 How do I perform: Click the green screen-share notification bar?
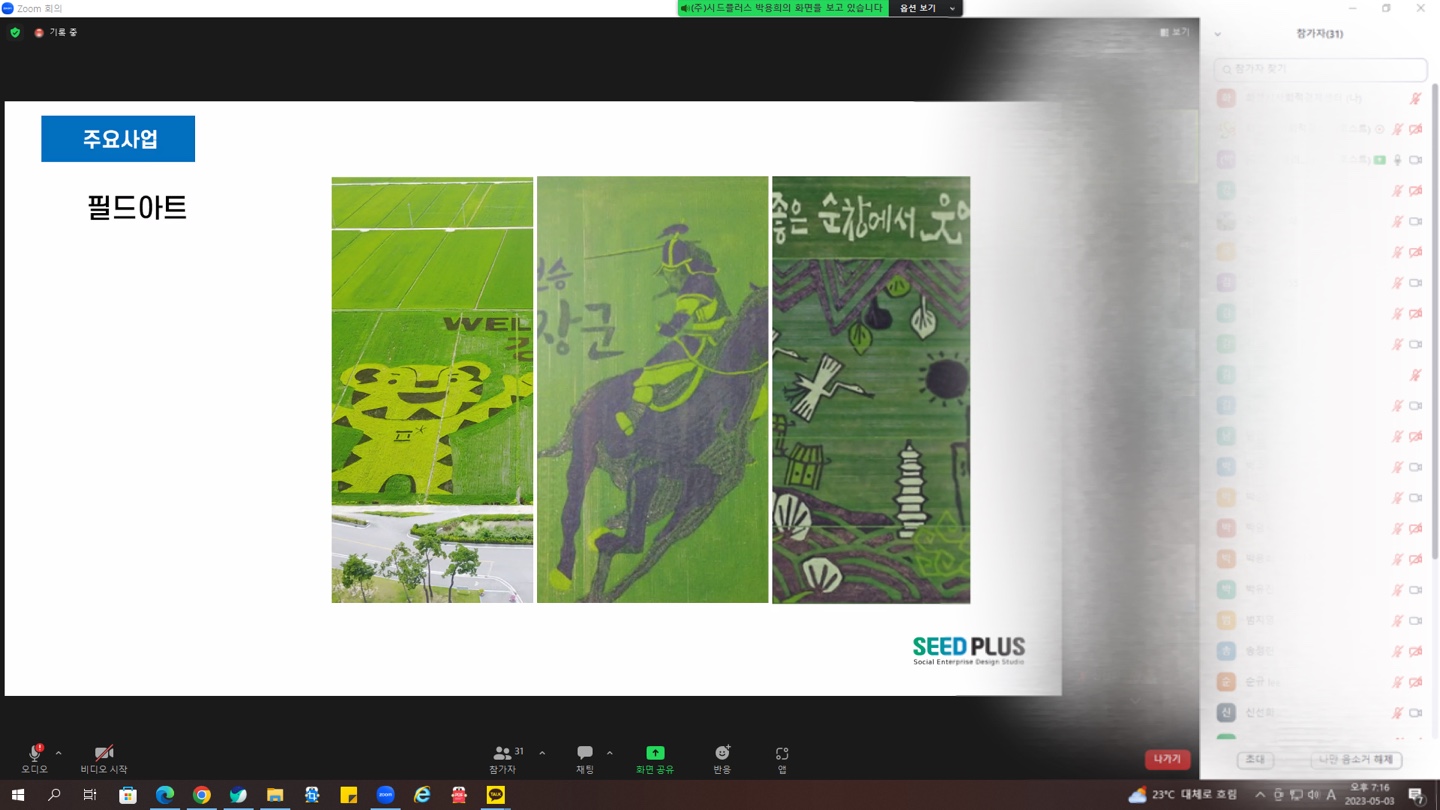coord(783,8)
